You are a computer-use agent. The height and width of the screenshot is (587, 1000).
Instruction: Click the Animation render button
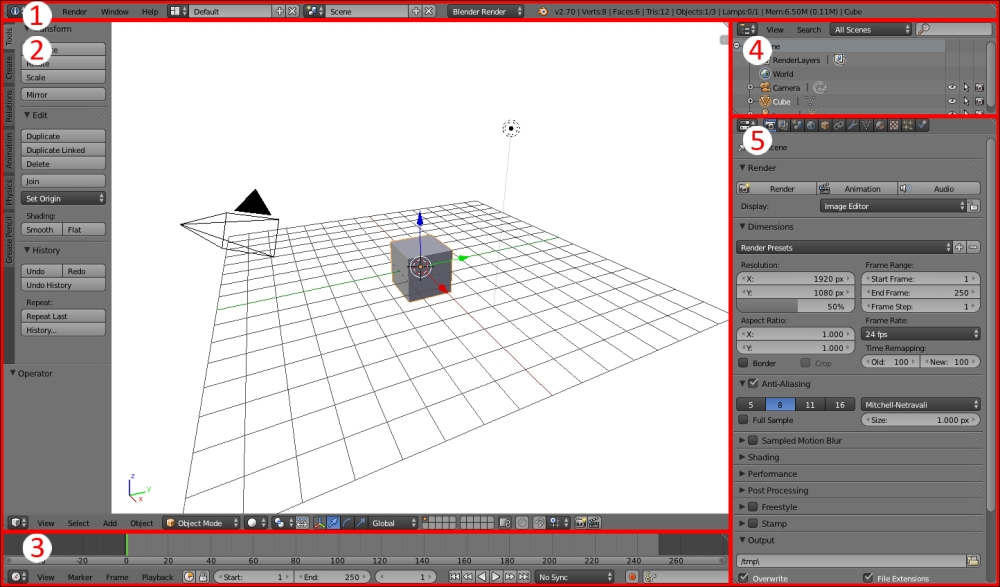[x=857, y=188]
